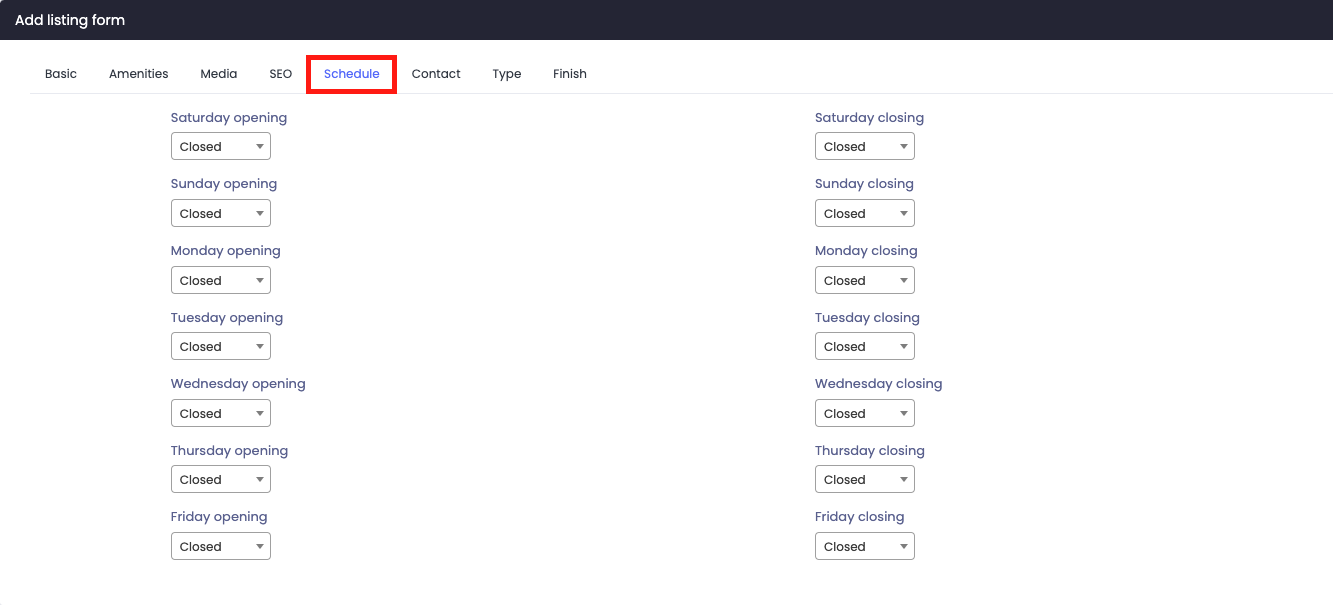Expand the Sunday opening dropdown
Viewport: 1333px width, 605px height.
(221, 213)
